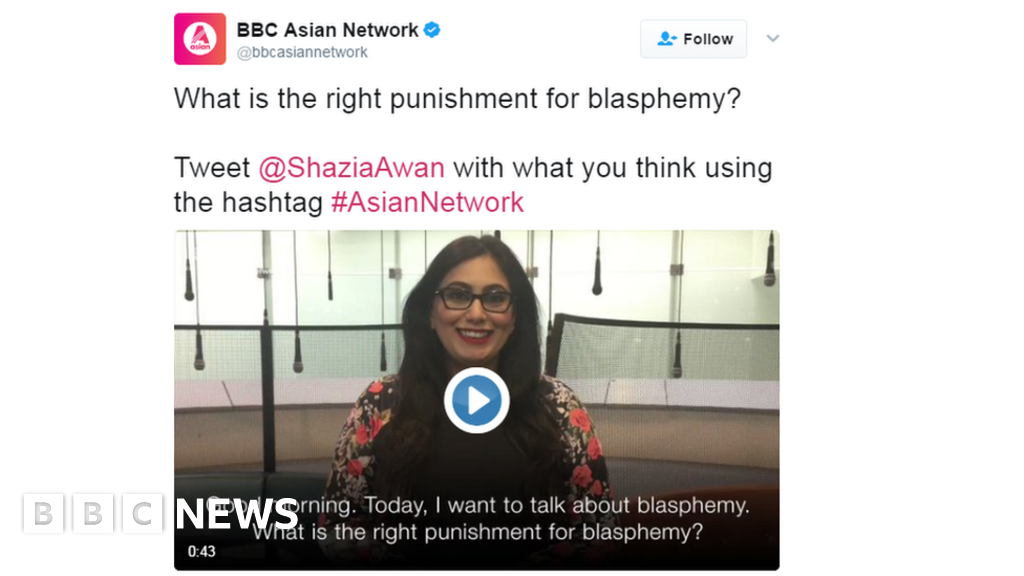Play the blasphemy discussion video

[x=477, y=400]
